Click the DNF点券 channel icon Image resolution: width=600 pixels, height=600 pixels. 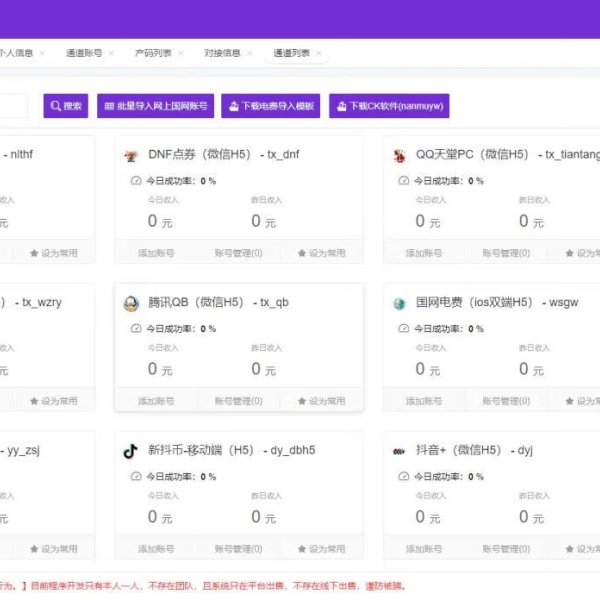[x=131, y=155]
